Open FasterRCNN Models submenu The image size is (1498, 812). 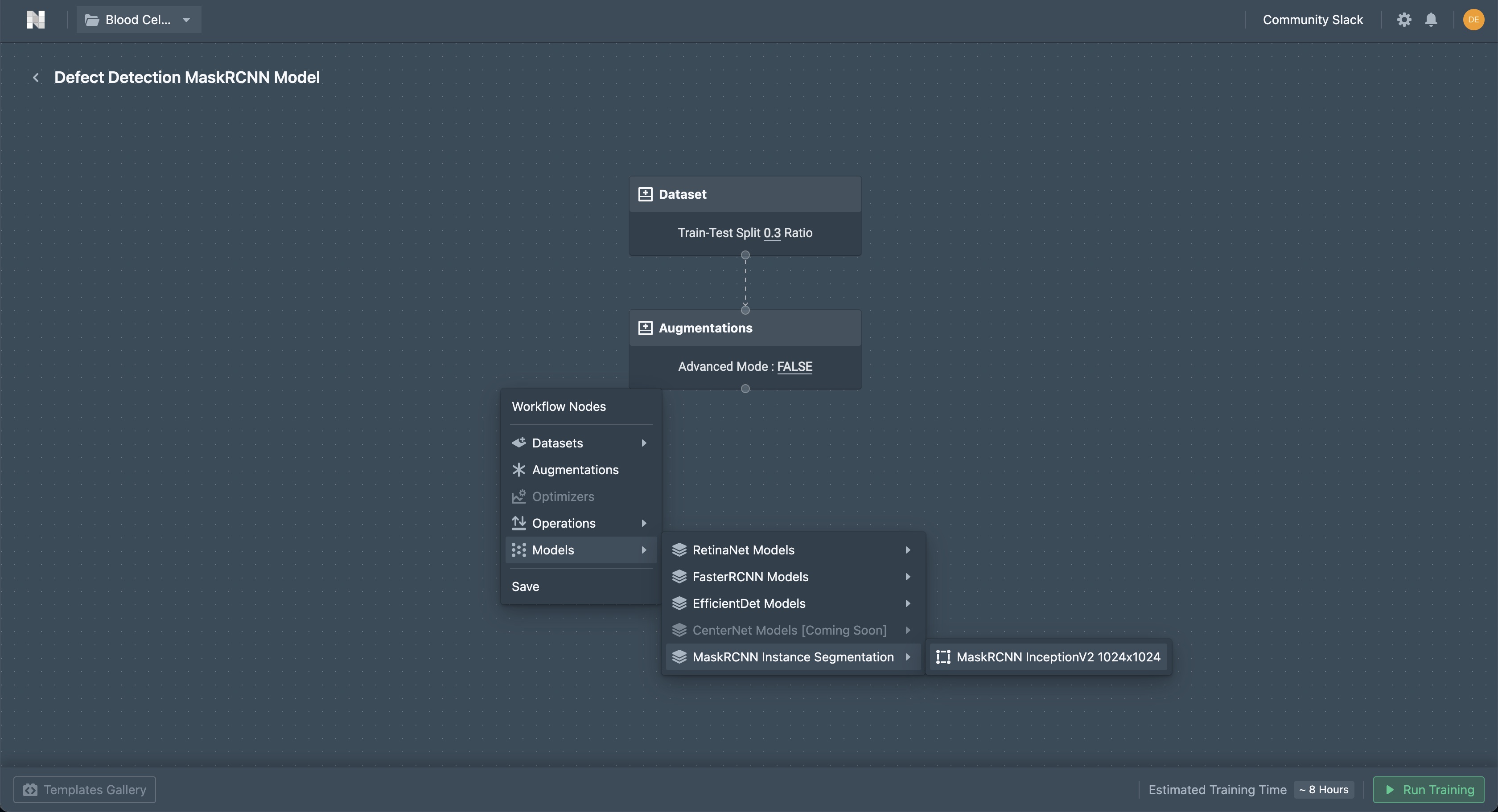[x=793, y=577]
